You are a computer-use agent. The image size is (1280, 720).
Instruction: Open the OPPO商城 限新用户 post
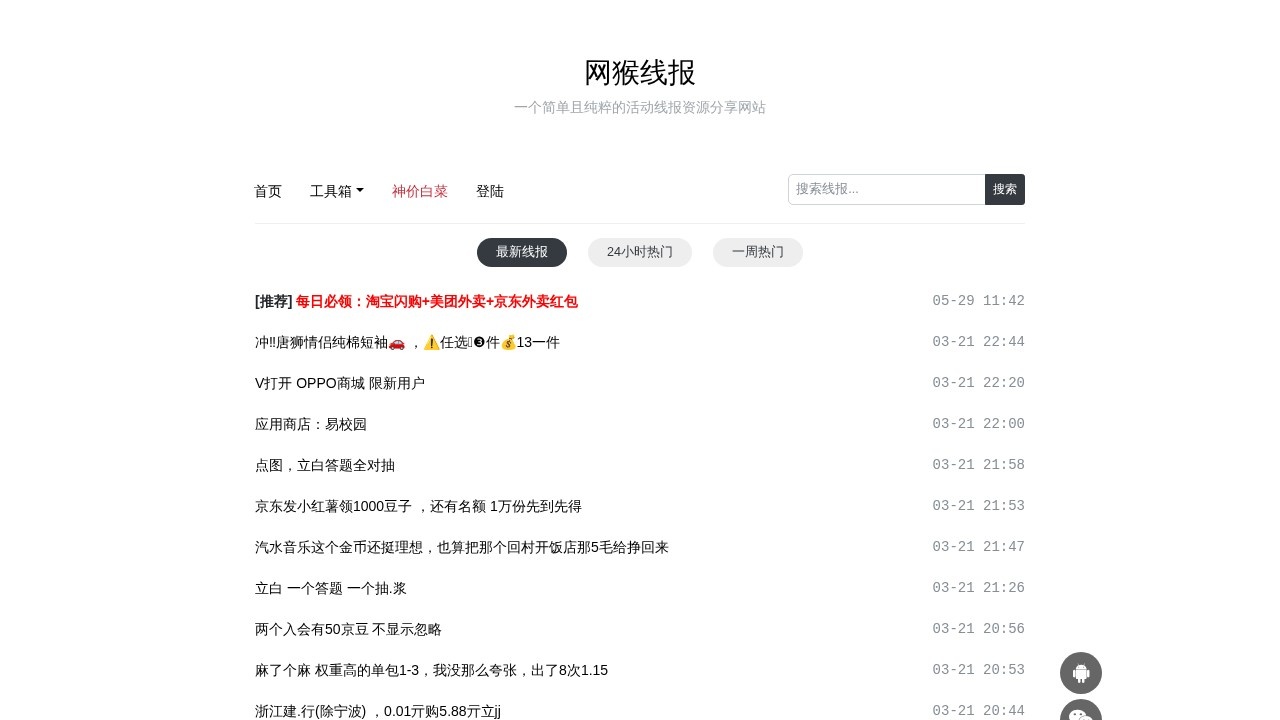340,383
